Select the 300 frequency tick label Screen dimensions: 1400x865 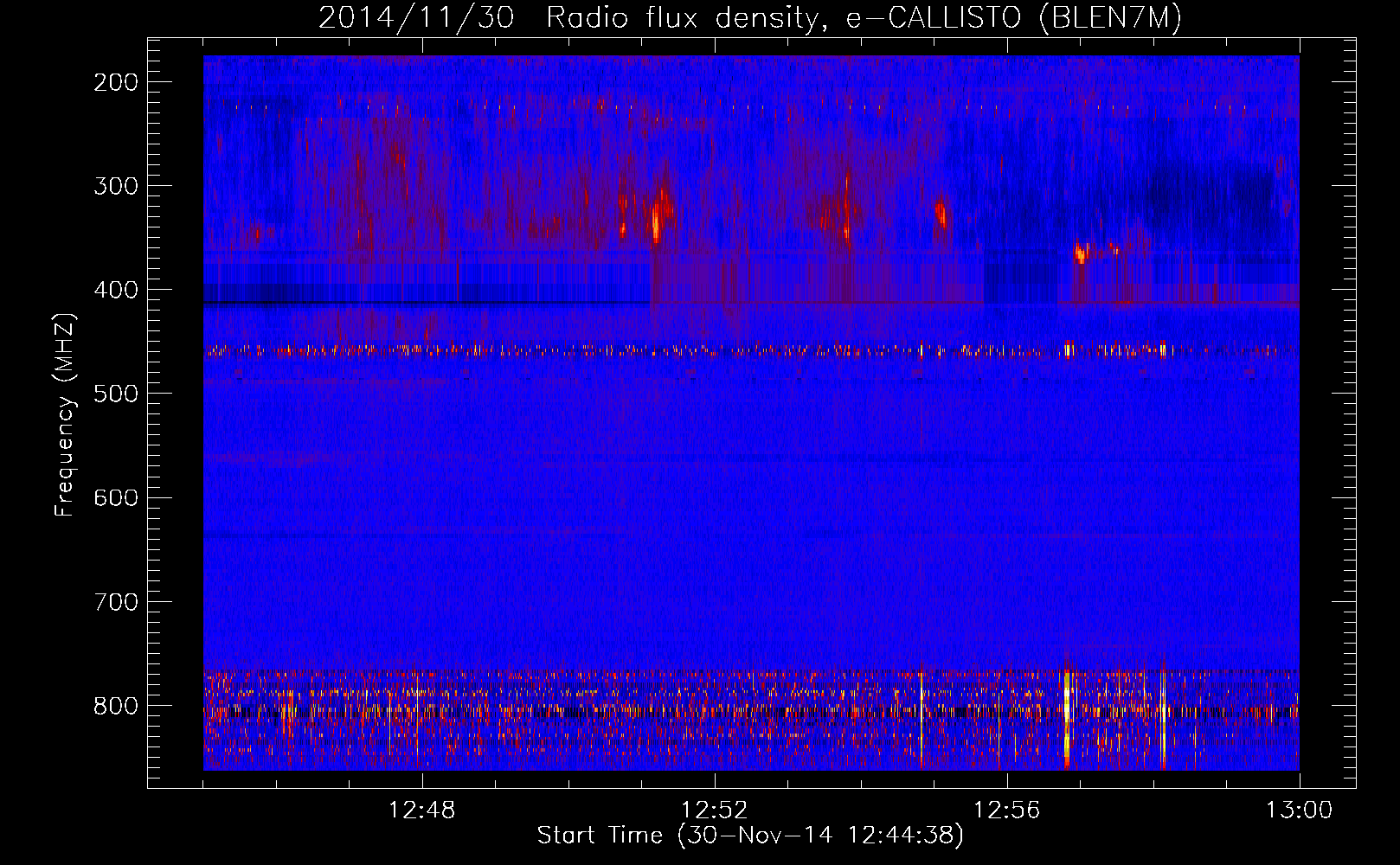[x=116, y=186]
